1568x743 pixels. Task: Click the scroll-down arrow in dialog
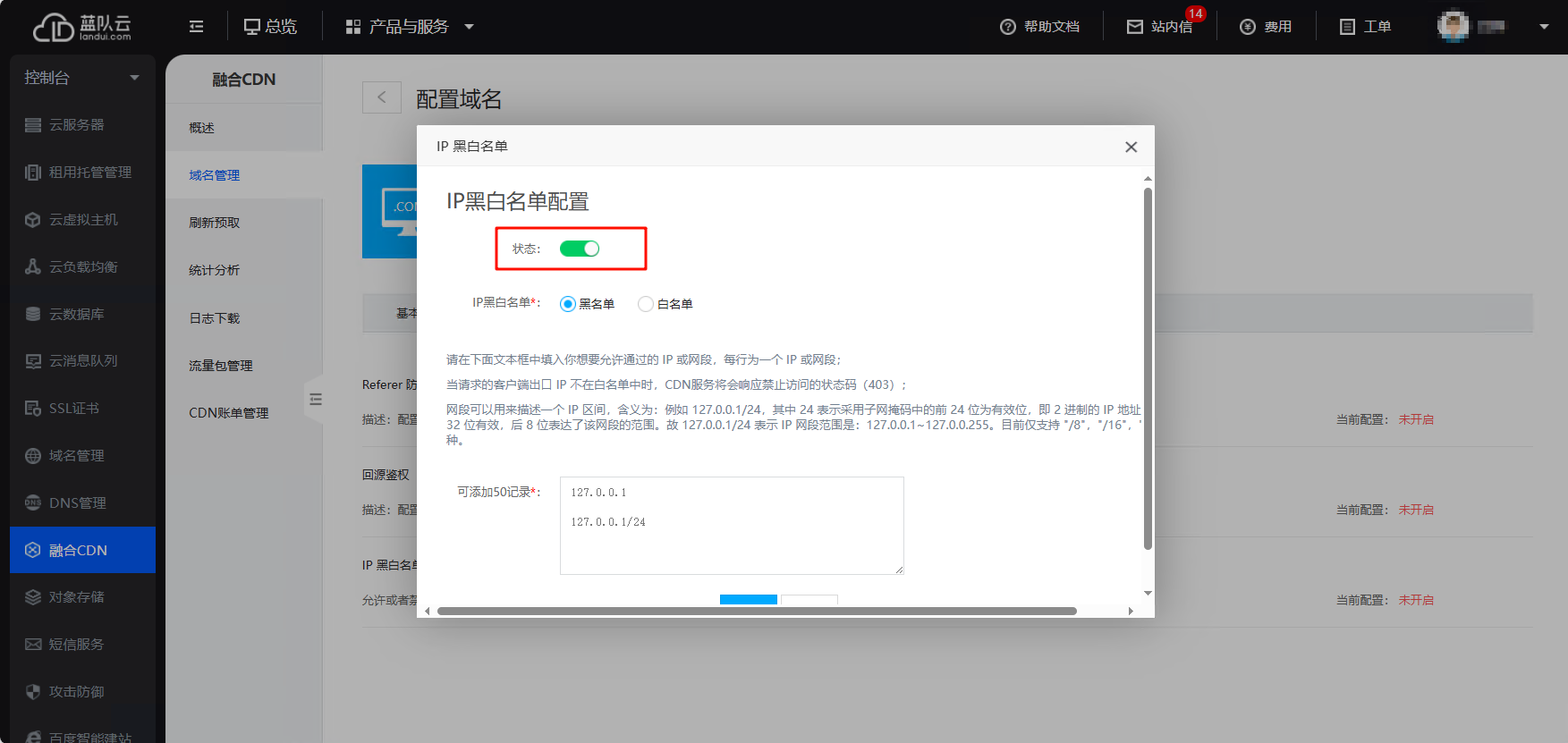[1148, 593]
